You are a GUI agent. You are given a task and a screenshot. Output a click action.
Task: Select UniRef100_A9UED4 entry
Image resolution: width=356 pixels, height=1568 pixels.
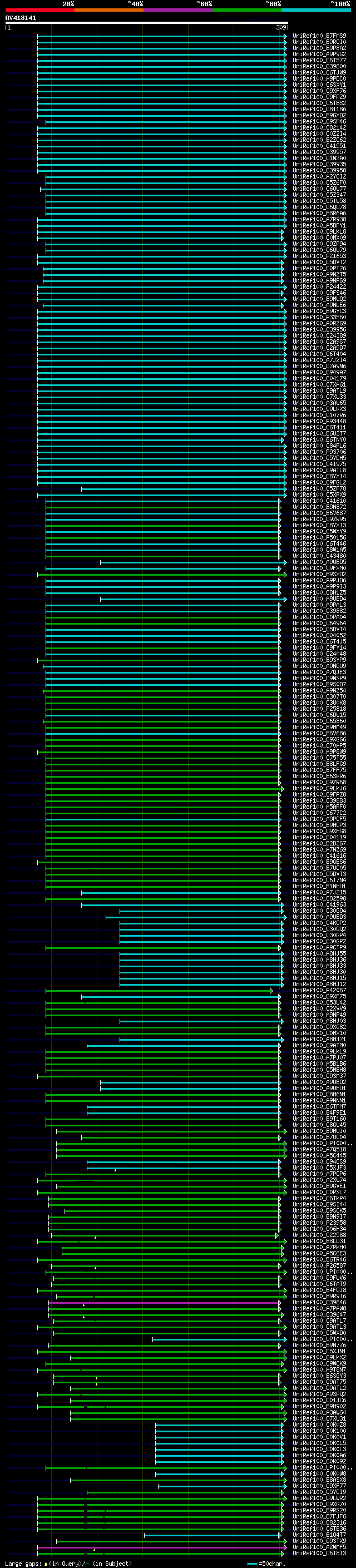pyautogui.click(x=319, y=598)
